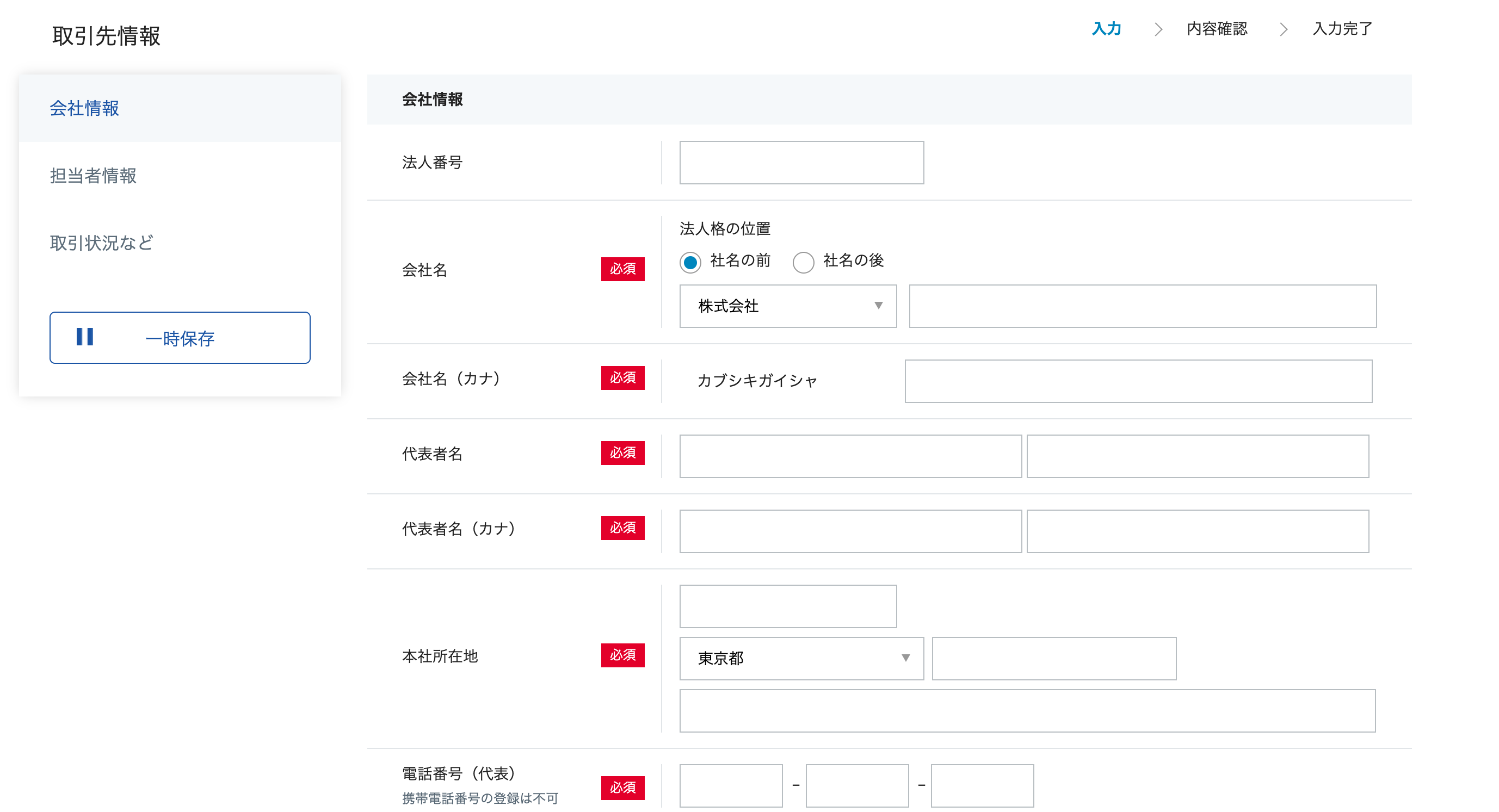Click 必須 badge beside 電話番号（代表）
1499x812 pixels.
click(622, 788)
